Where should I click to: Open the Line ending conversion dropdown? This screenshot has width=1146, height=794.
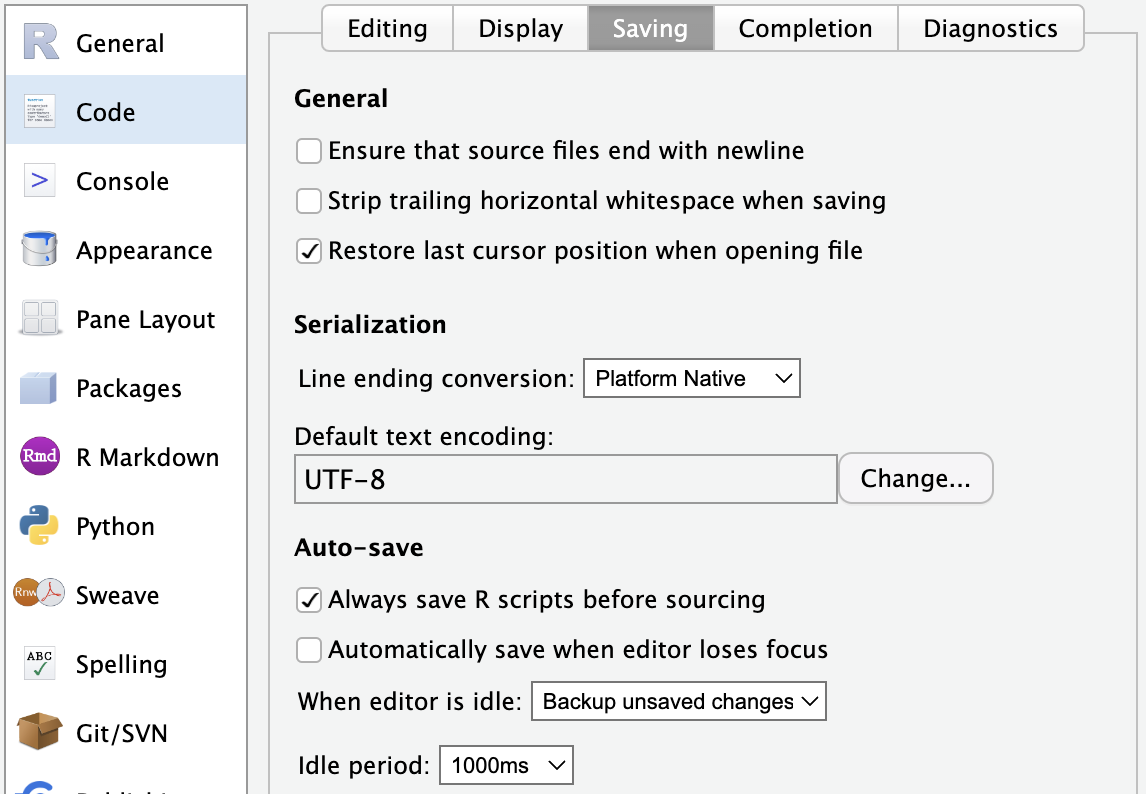(691, 378)
